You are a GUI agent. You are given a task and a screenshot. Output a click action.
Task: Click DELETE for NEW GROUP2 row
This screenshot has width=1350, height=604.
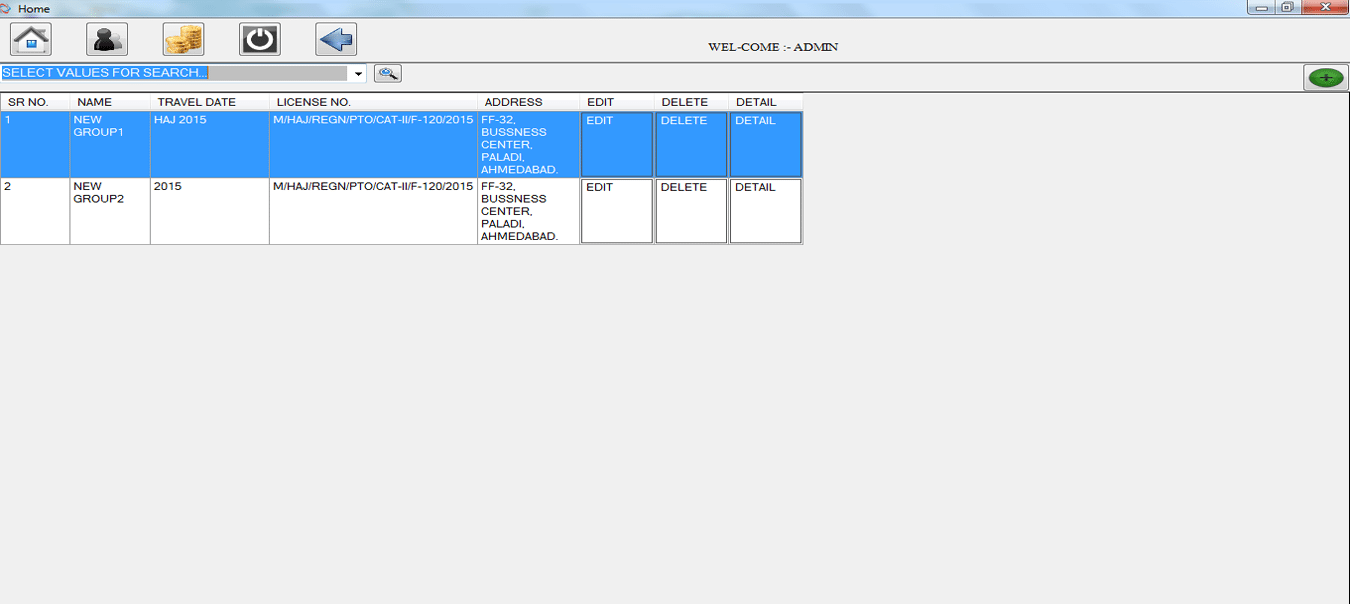pyautogui.click(x=691, y=211)
